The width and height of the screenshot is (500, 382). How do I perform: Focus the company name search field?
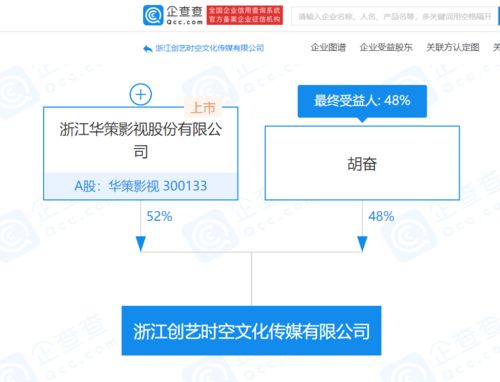coord(395,16)
